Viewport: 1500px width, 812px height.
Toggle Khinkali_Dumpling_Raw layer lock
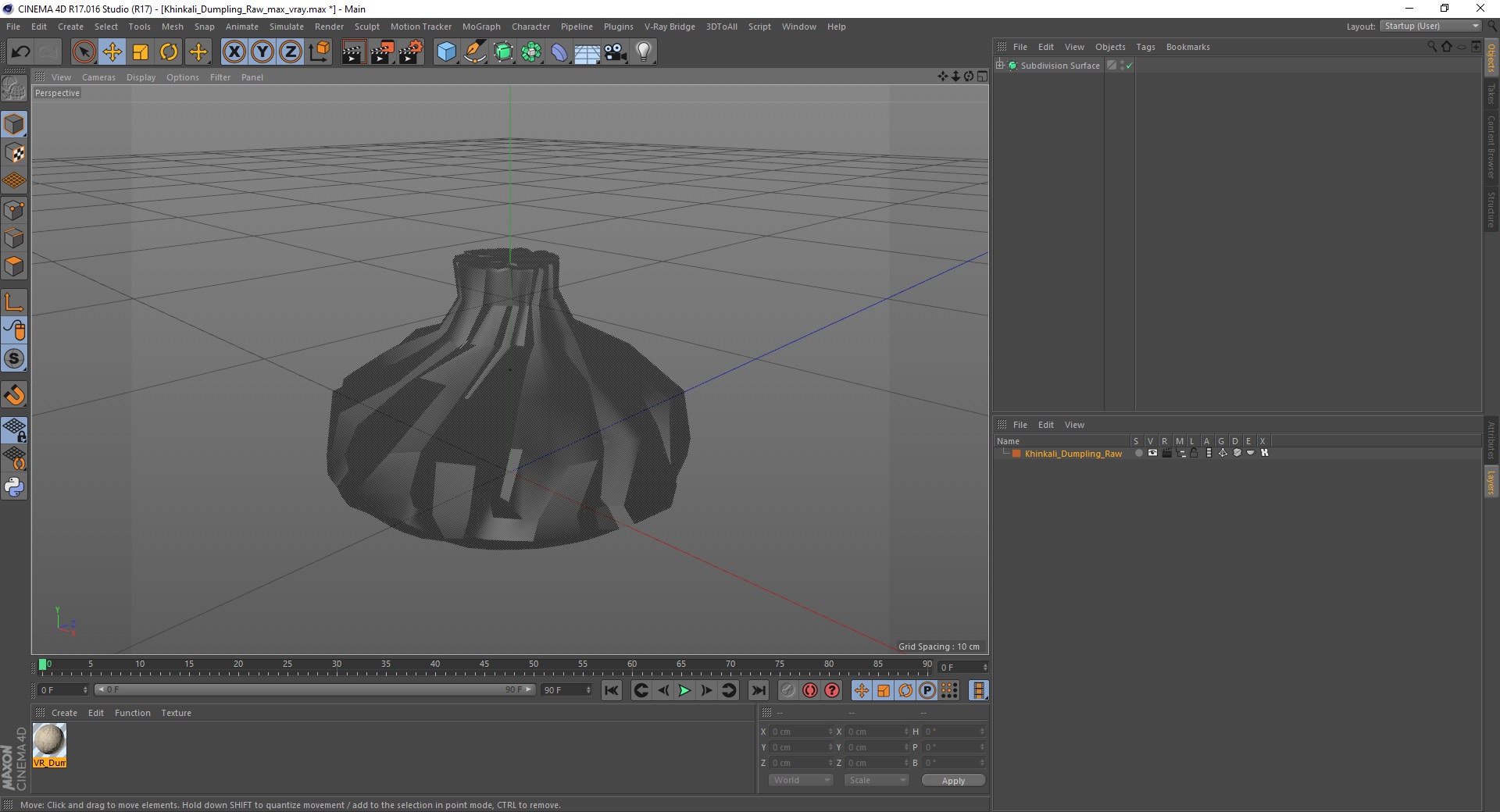(x=1194, y=453)
